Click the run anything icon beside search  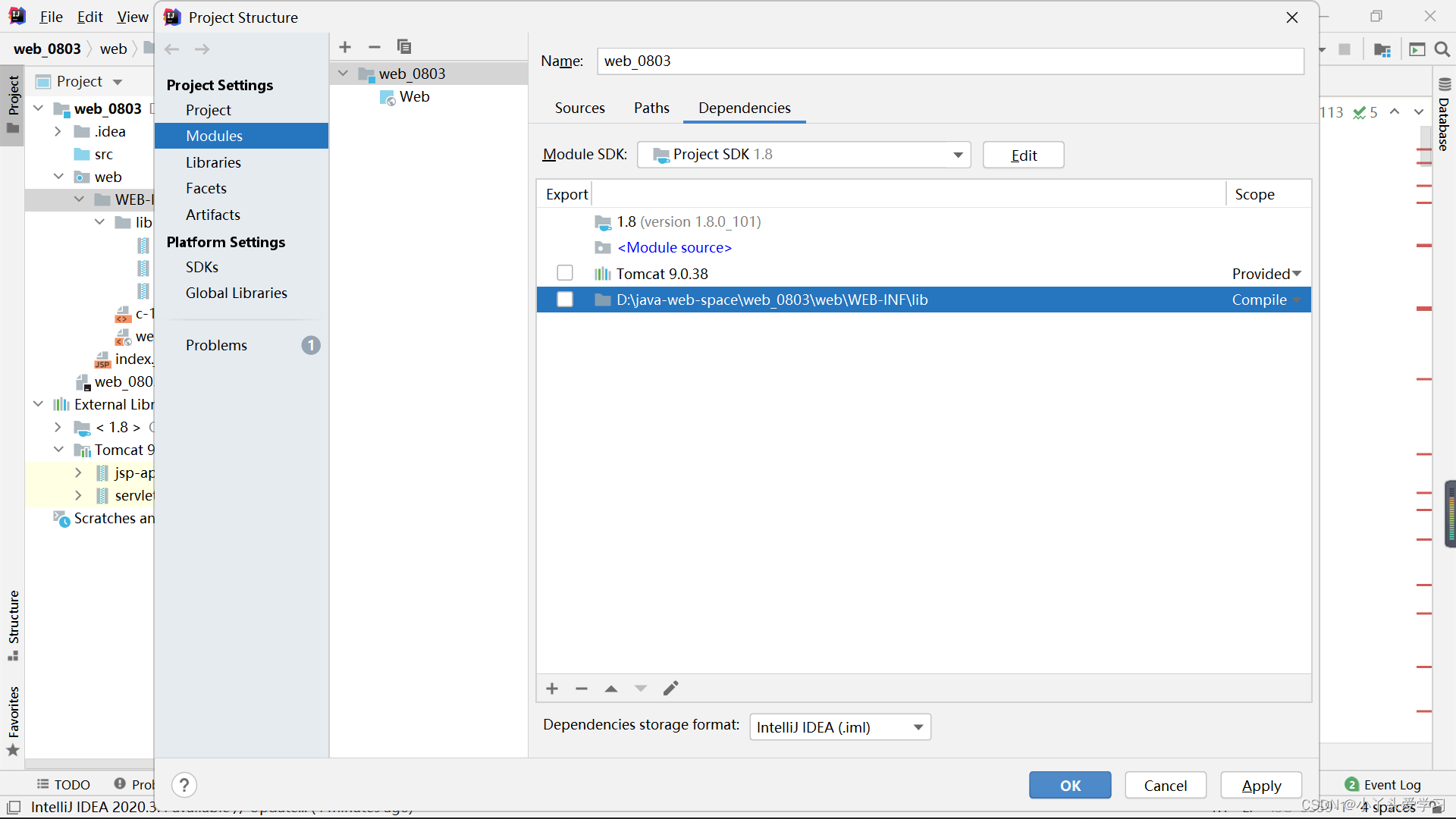[1417, 49]
